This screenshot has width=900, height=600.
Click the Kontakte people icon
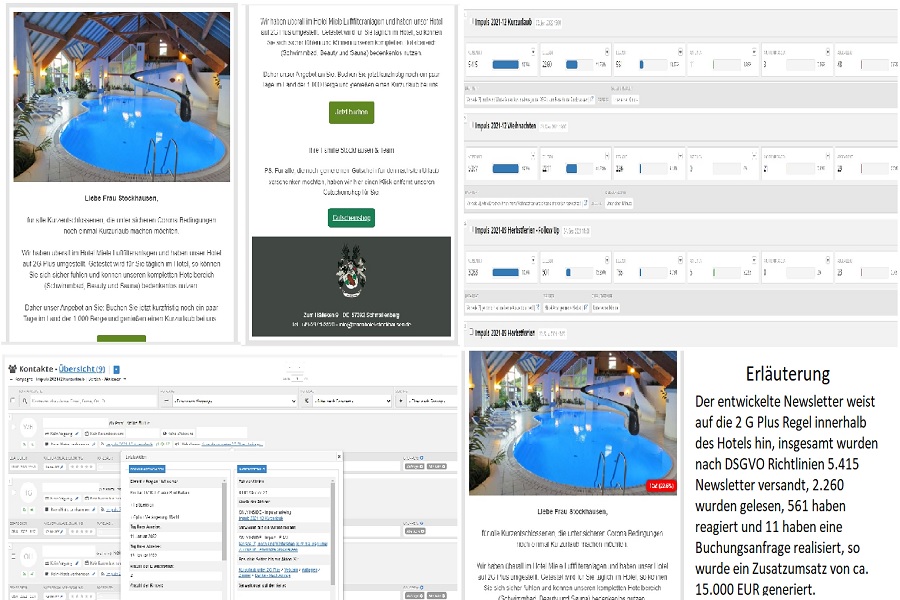click(x=11, y=370)
